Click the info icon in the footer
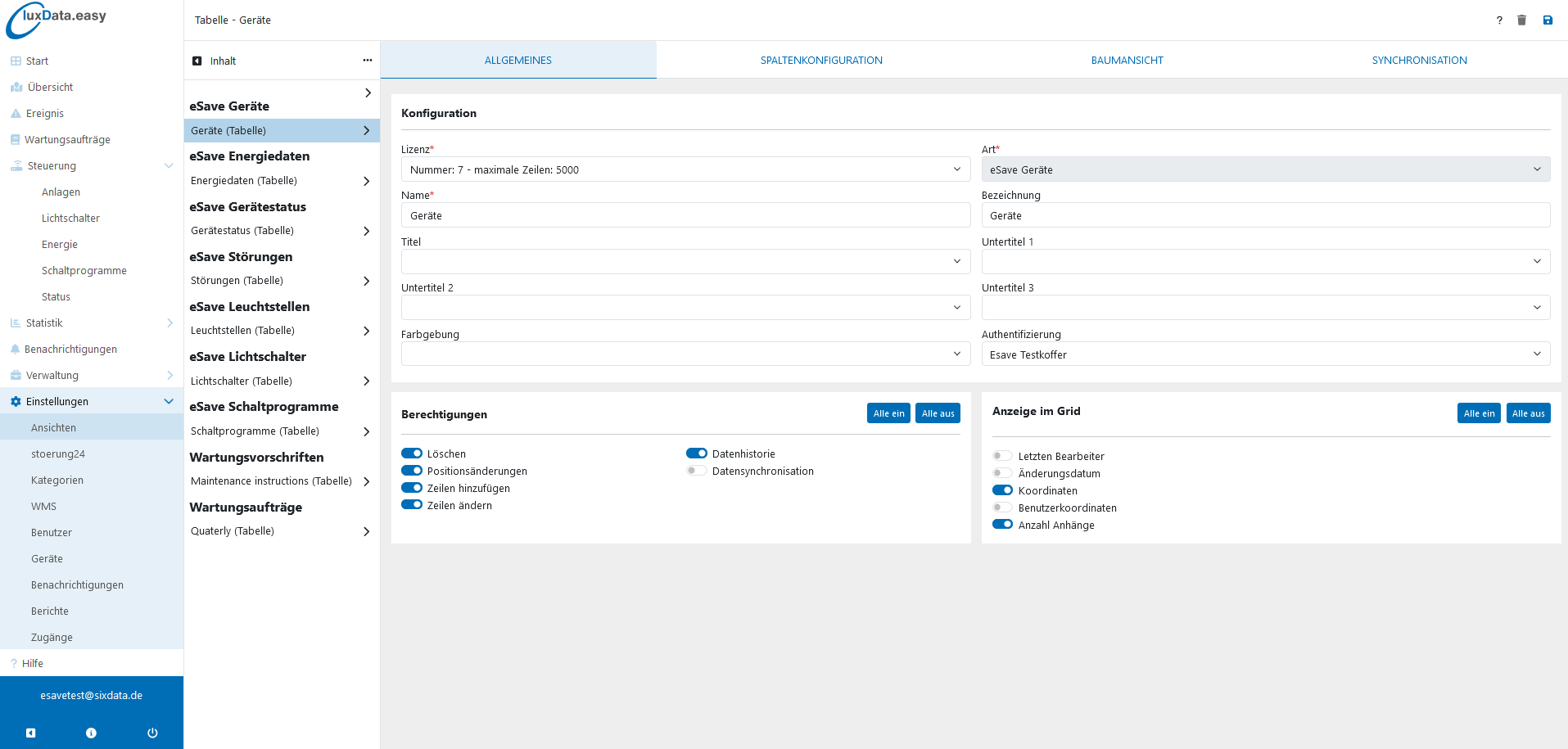The width and height of the screenshot is (1568, 749). 92,733
